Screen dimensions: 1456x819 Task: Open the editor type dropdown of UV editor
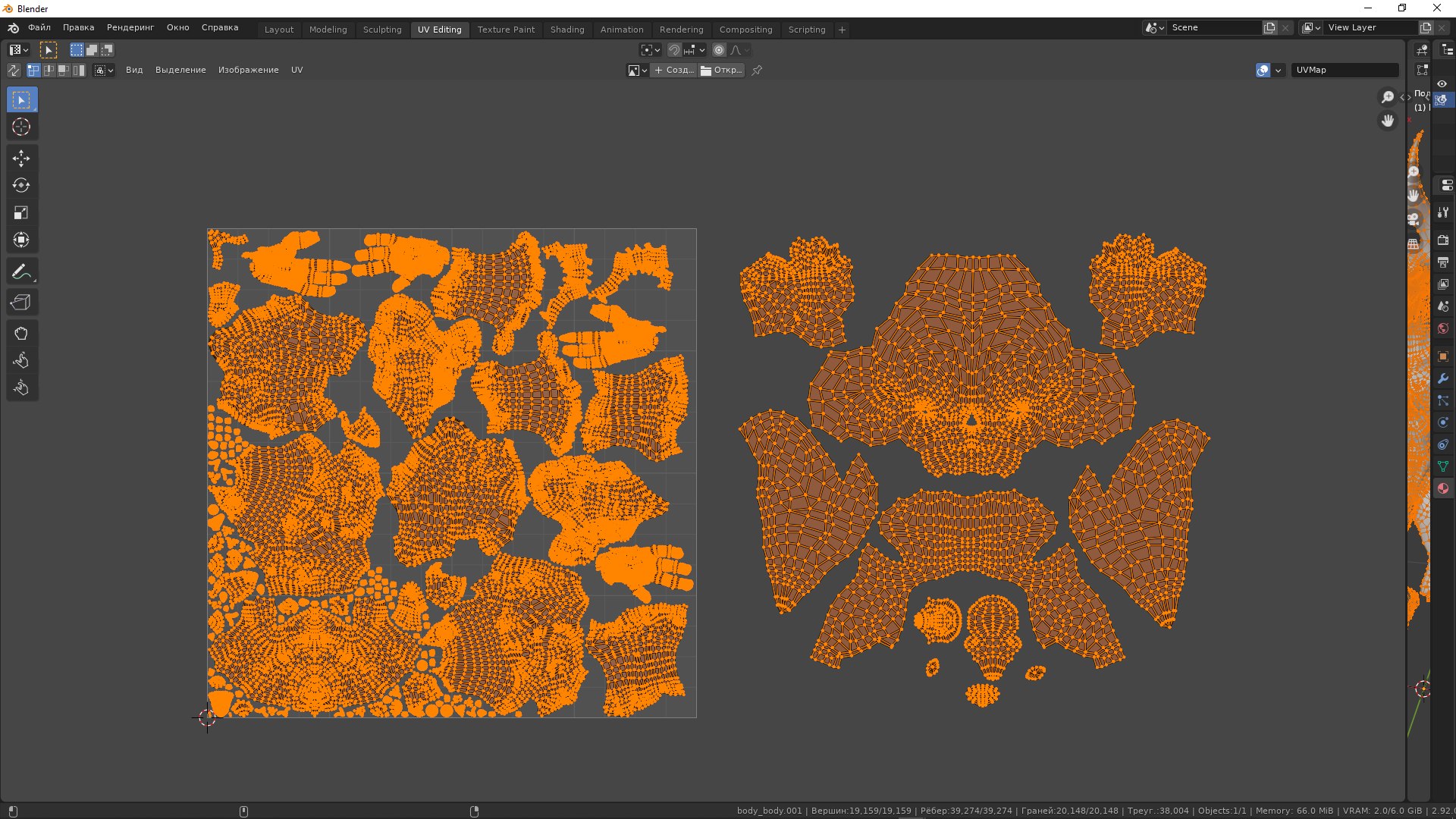point(19,50)
